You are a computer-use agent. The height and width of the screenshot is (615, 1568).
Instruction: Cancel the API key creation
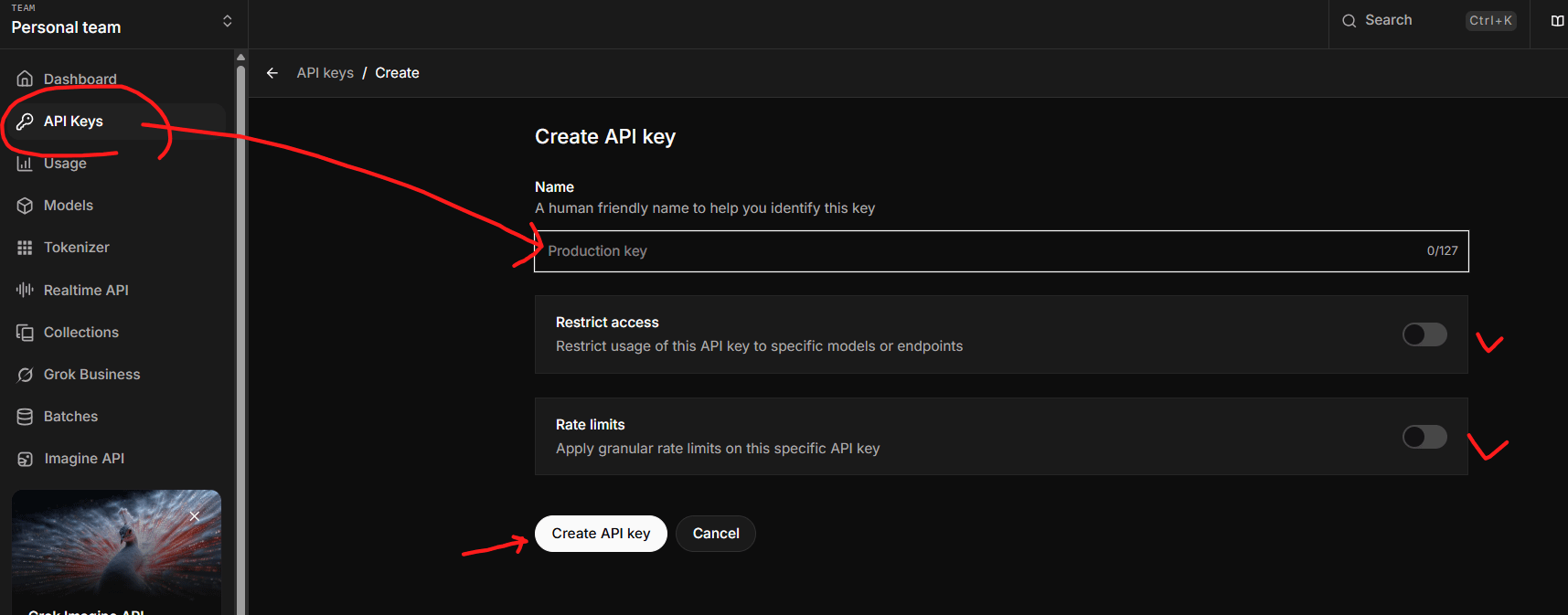(x=716, y=534)
